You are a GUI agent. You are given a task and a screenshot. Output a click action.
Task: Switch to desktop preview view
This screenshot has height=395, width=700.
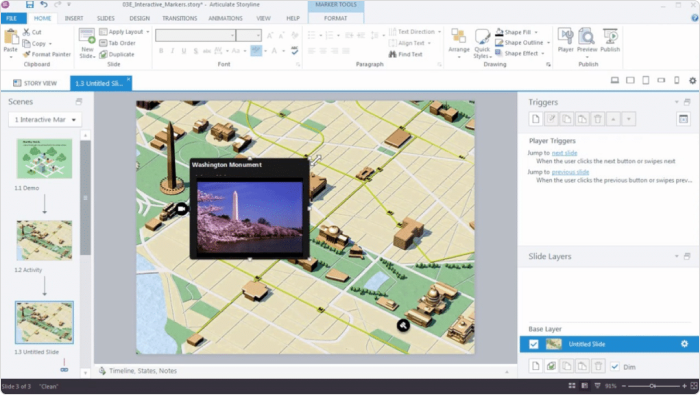coord(615,80)
